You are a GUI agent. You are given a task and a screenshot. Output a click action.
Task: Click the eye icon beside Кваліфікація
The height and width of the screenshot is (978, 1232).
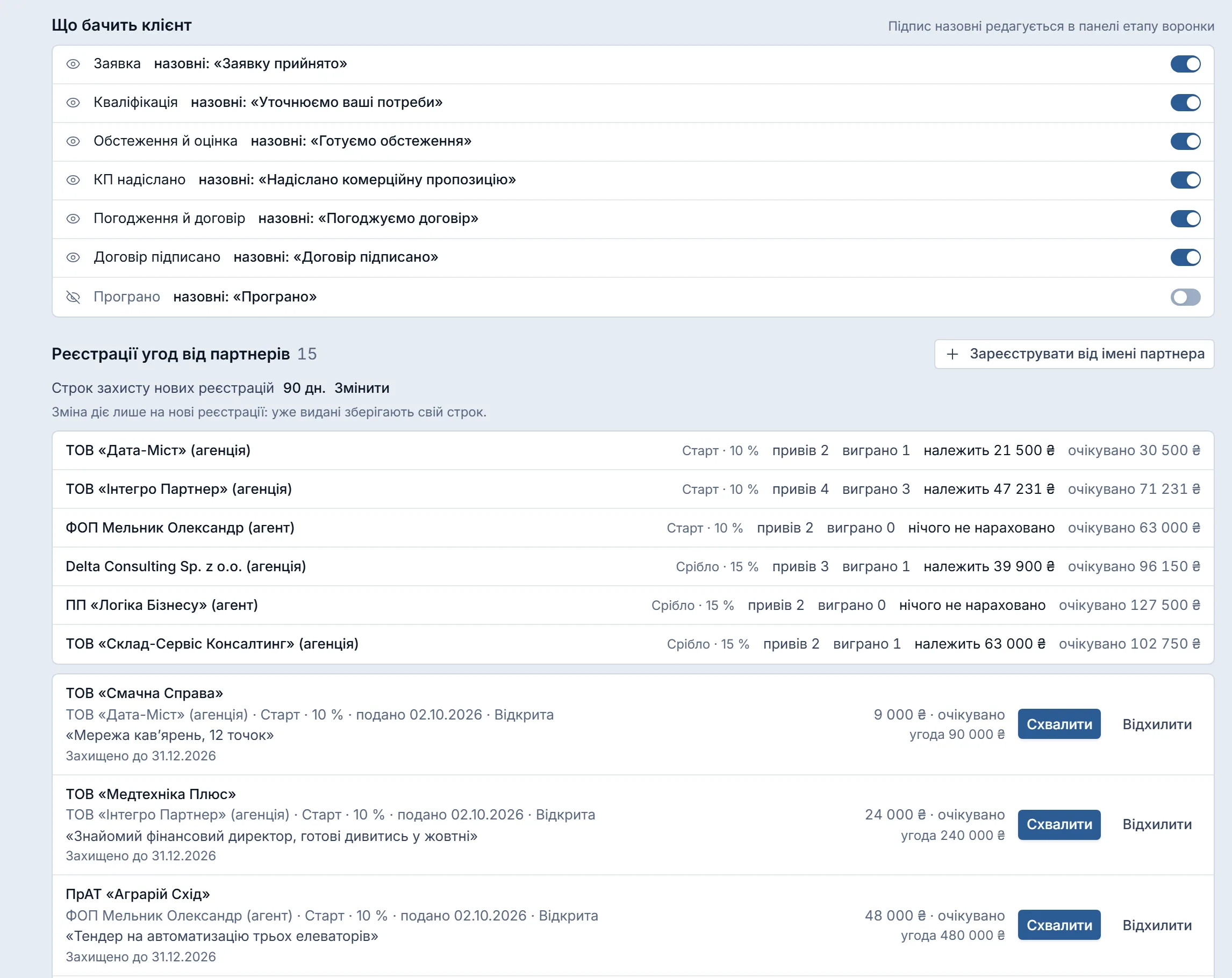click(73, 103)
